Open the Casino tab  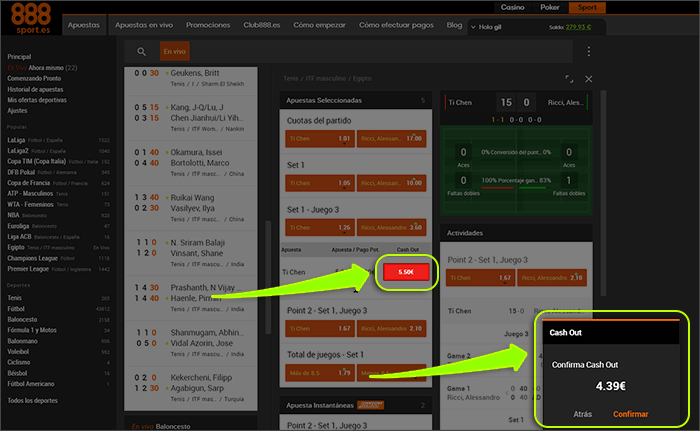(x=512, y=7)
